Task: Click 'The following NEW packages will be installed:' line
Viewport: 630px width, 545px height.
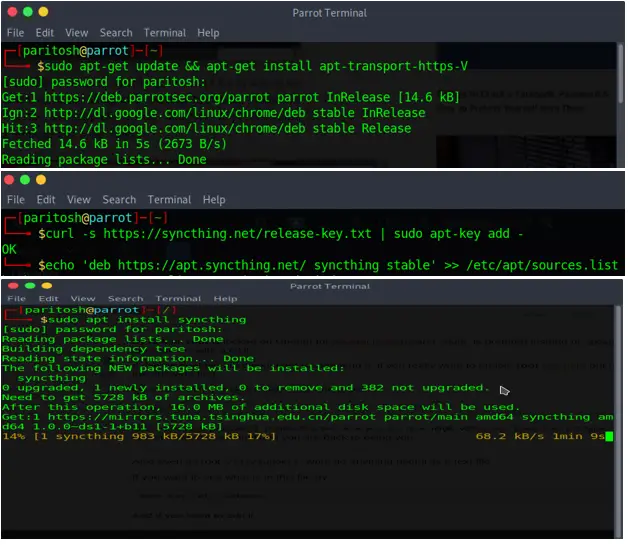Action: 173,368
